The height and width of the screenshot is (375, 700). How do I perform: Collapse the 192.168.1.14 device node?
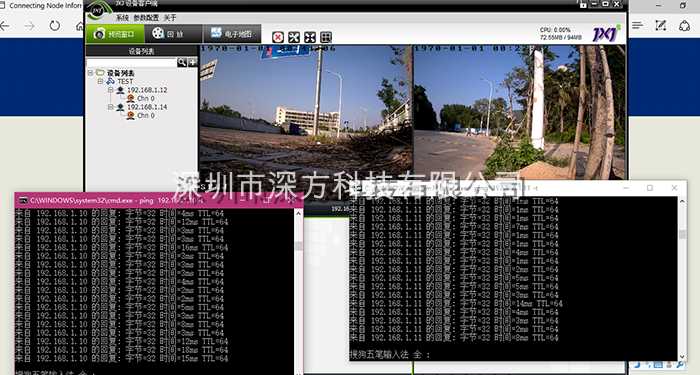click(x=110, y=107)
